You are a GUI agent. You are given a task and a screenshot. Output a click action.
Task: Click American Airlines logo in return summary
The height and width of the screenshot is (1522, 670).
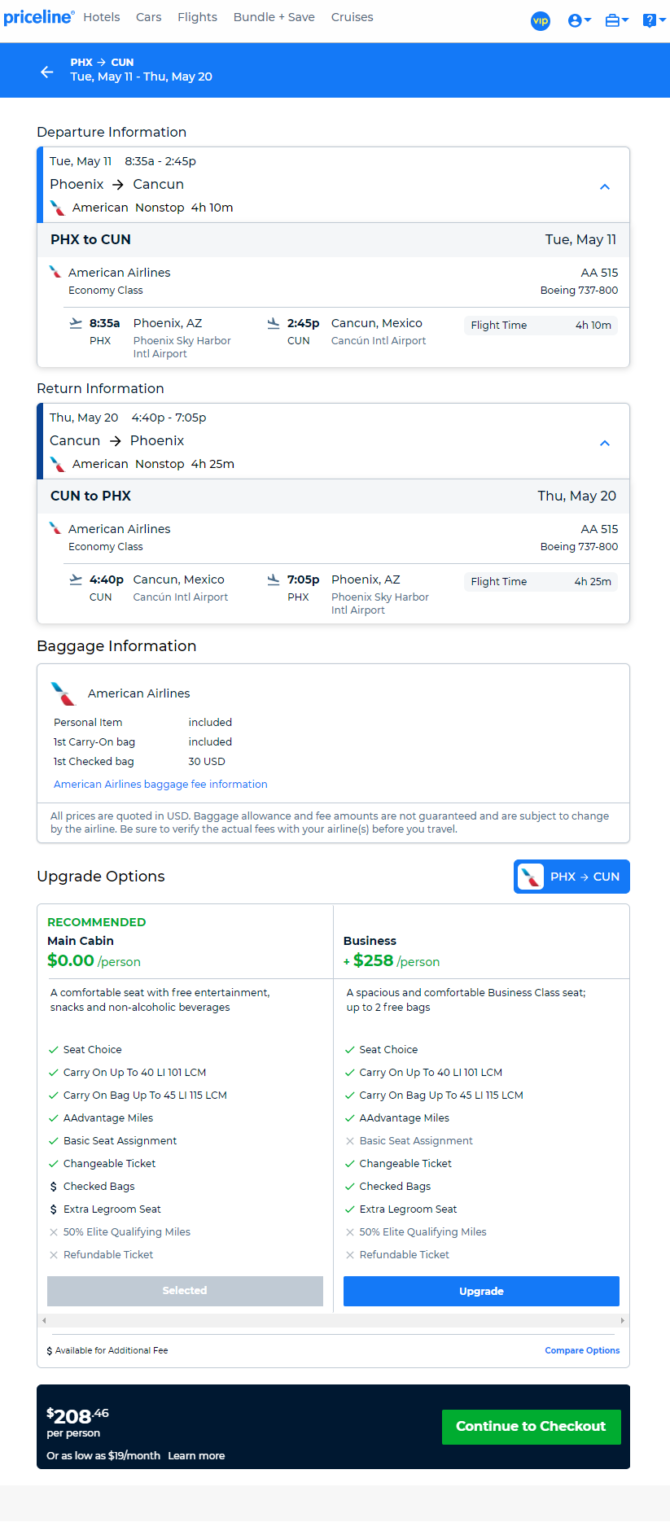pyautogui.click(x=59, y=464)
